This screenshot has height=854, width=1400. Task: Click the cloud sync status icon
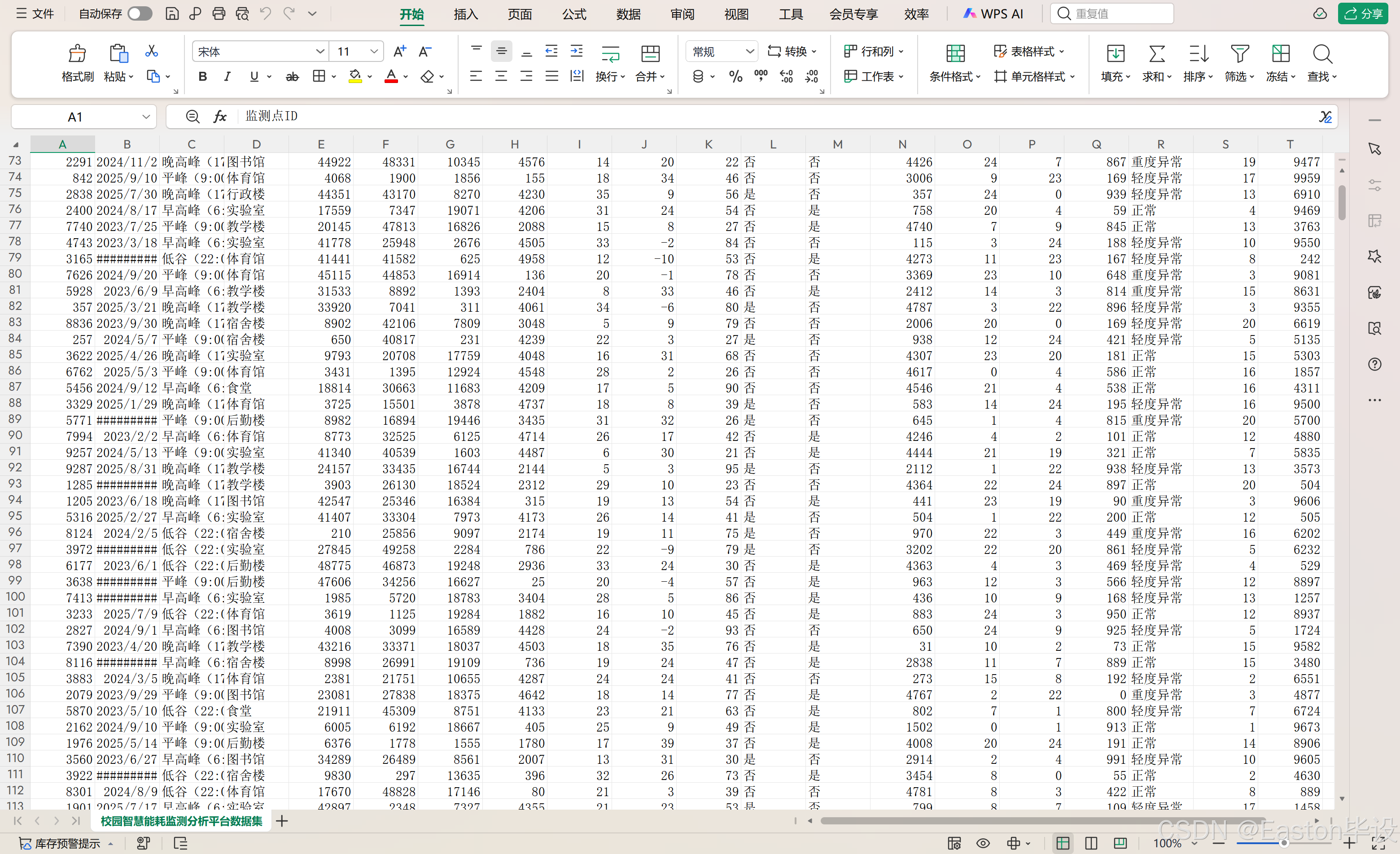(1320, 13)
